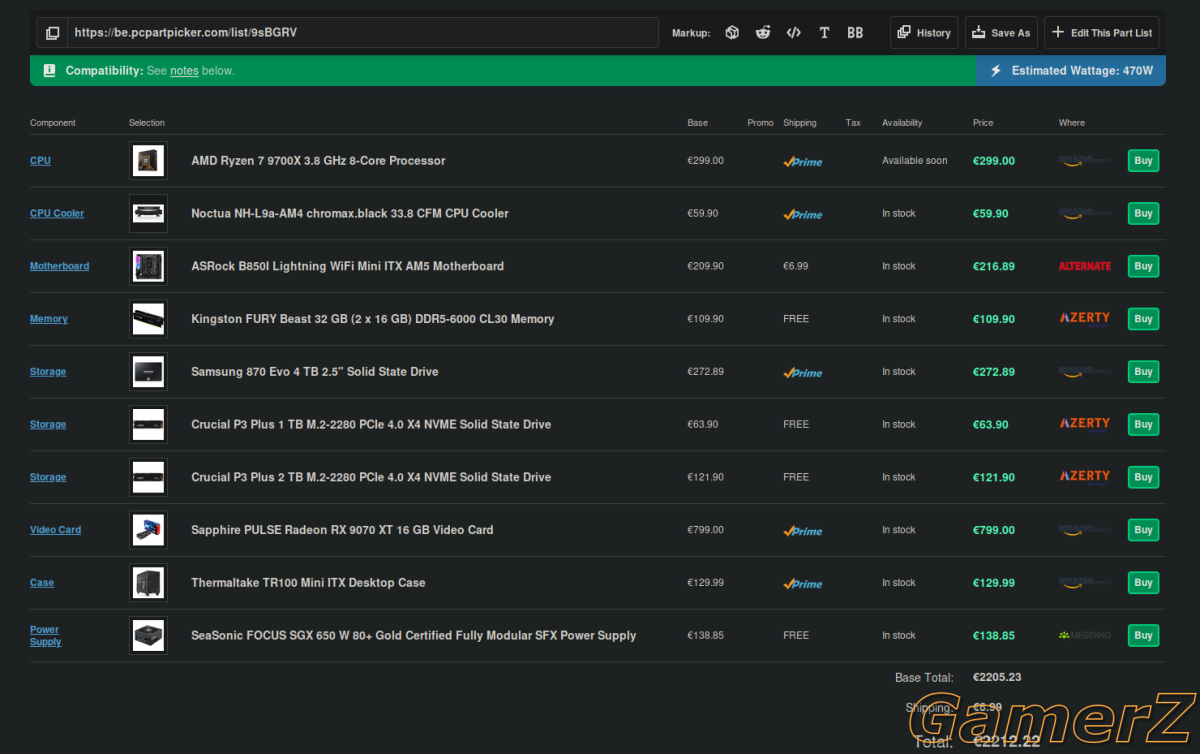This screenshot has width=1200, height=754.
Task: Click Edit This Part List button
Action: tap(1104, 33)
